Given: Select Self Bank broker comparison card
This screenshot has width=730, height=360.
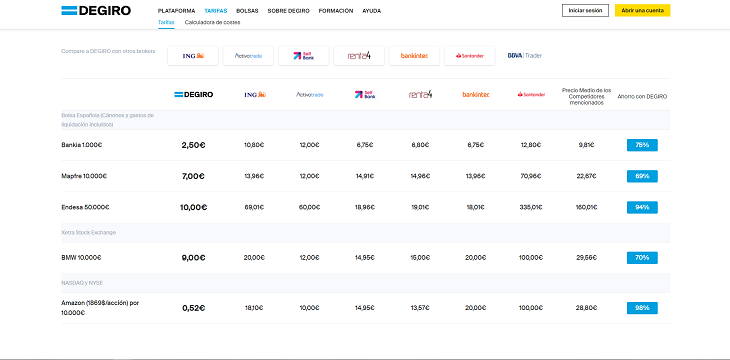Looking at the screenshot, I should tap(304, 56).
